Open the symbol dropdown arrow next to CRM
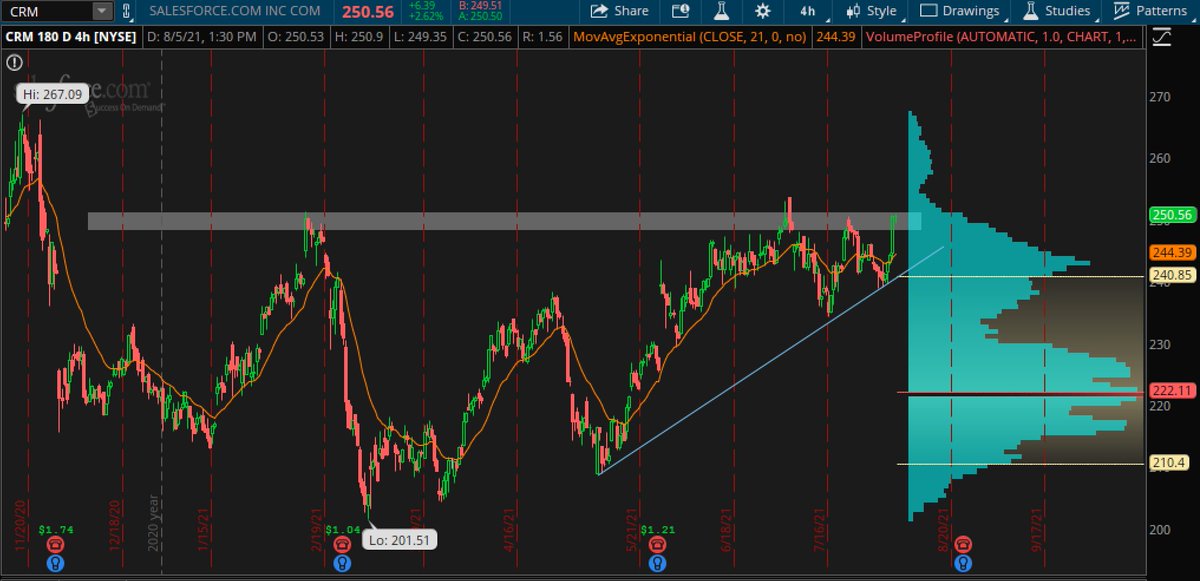 point(103,11)
